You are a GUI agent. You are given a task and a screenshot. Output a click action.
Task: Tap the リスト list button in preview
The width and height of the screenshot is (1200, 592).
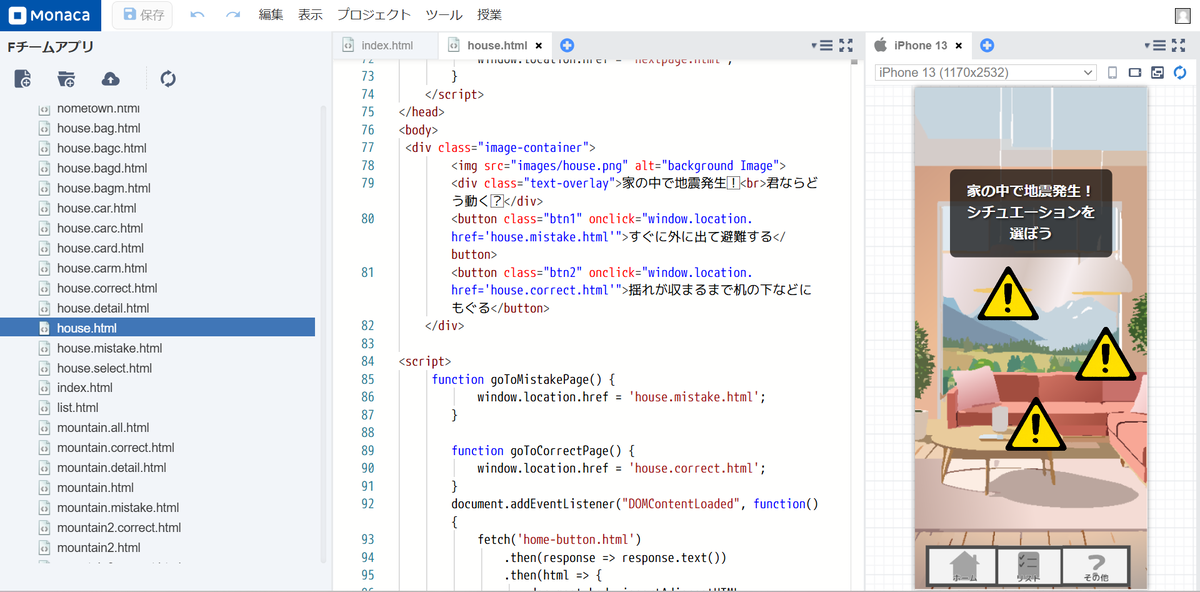(1028, 567)
